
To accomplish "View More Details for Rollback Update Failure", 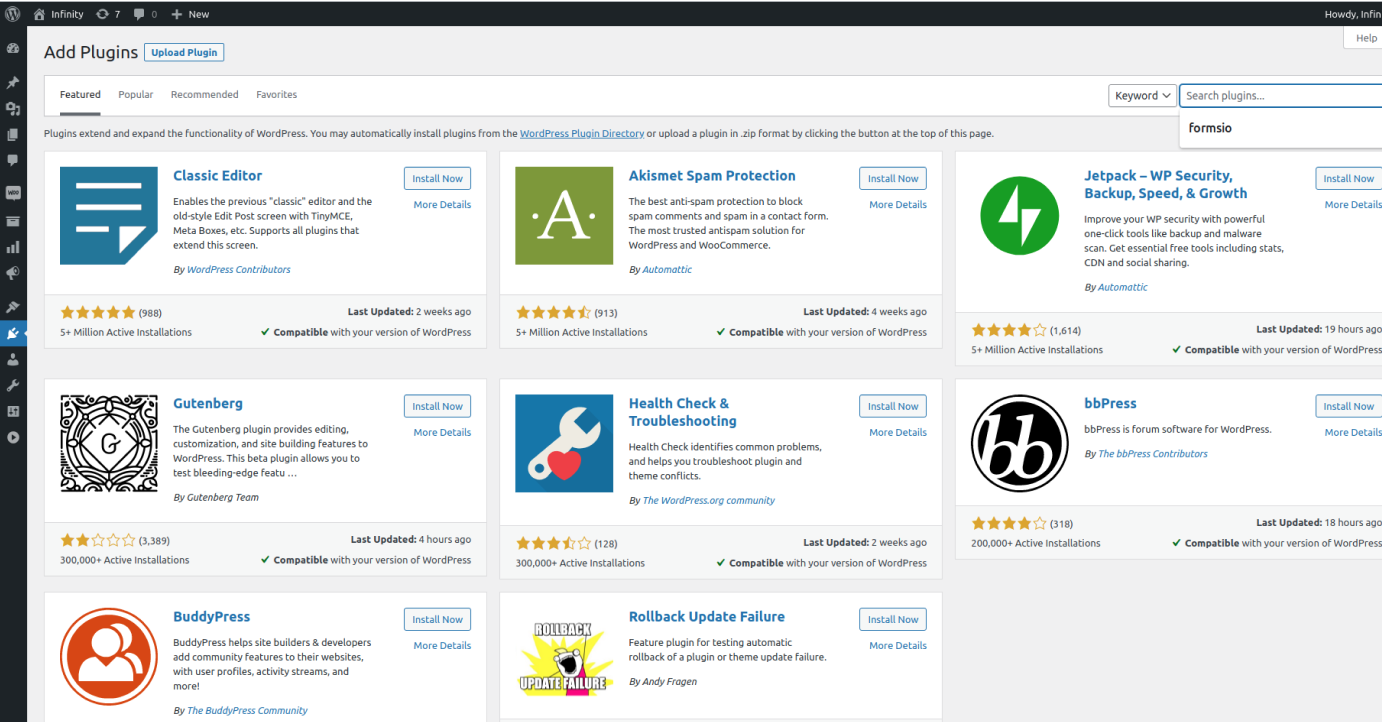I will (898, 646).
